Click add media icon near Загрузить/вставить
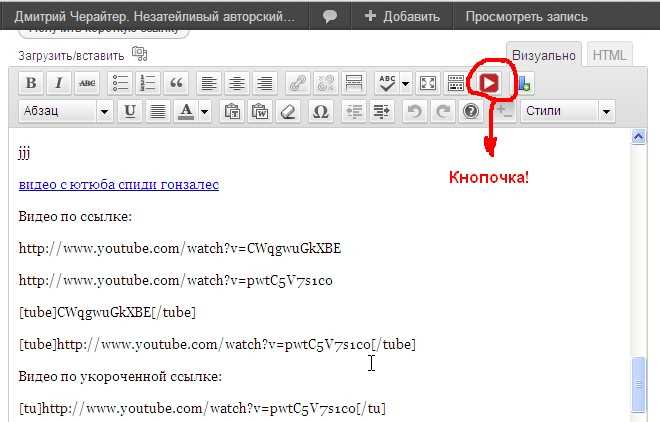This screenshot has width=660, height=422. (x=139, y=54)
